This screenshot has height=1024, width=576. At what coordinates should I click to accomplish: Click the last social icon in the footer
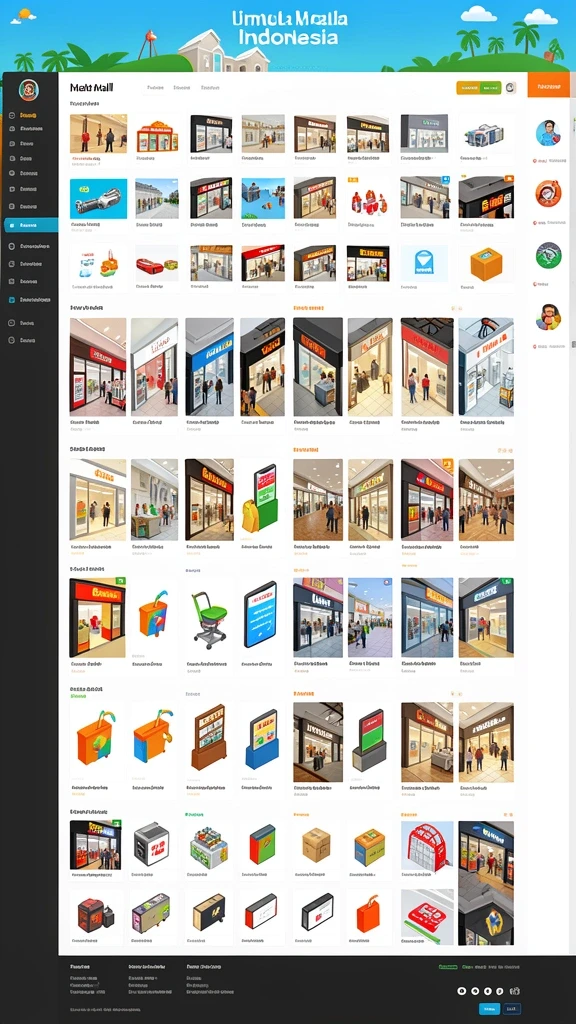[x=515, y=991]
